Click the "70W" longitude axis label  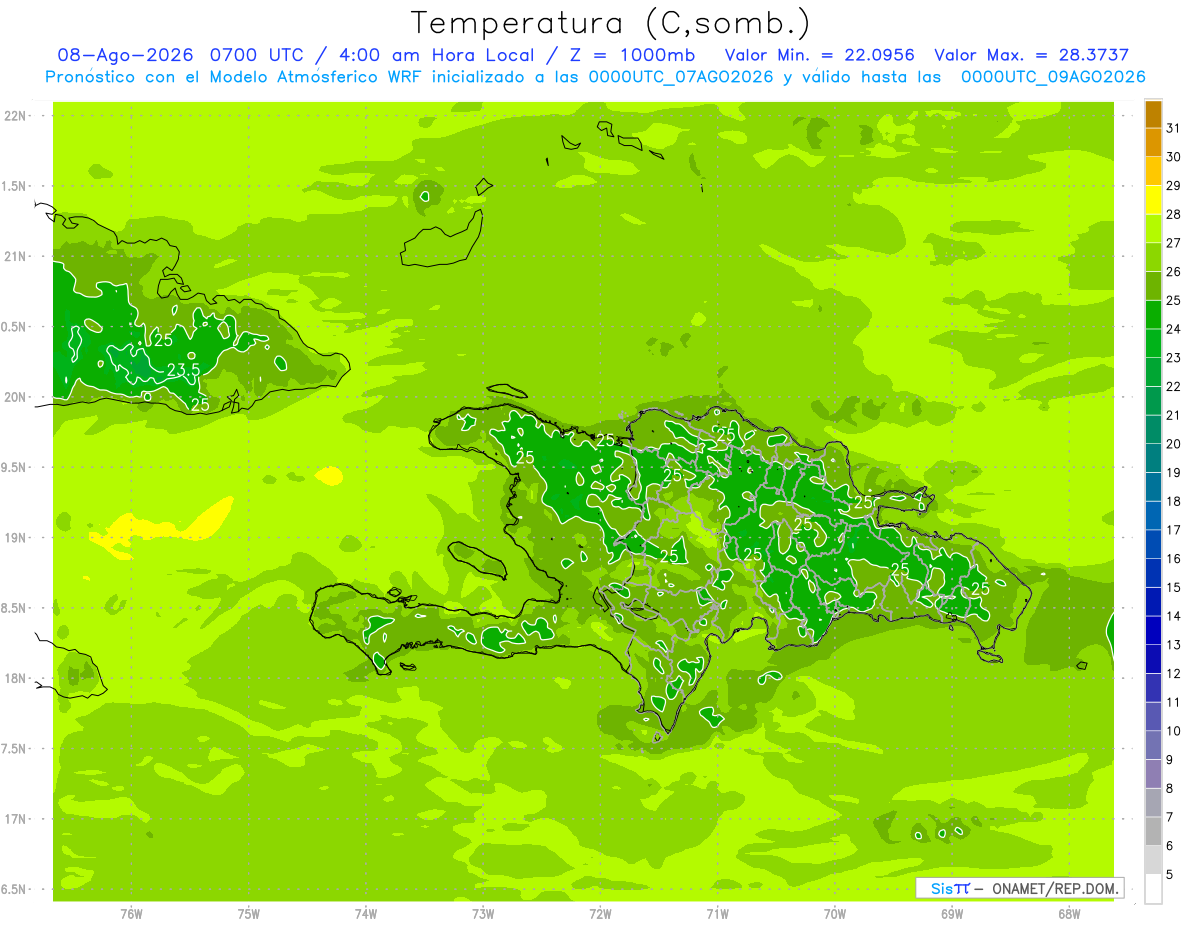tap(835, 914)
